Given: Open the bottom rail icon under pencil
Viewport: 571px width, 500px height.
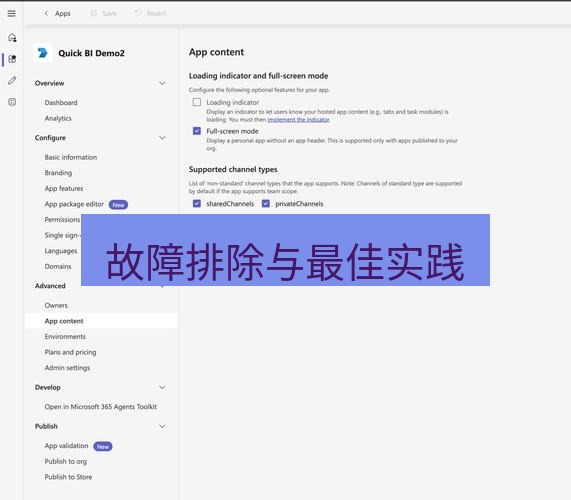Looking at the screenshot, I should click(x=12, y=102).
